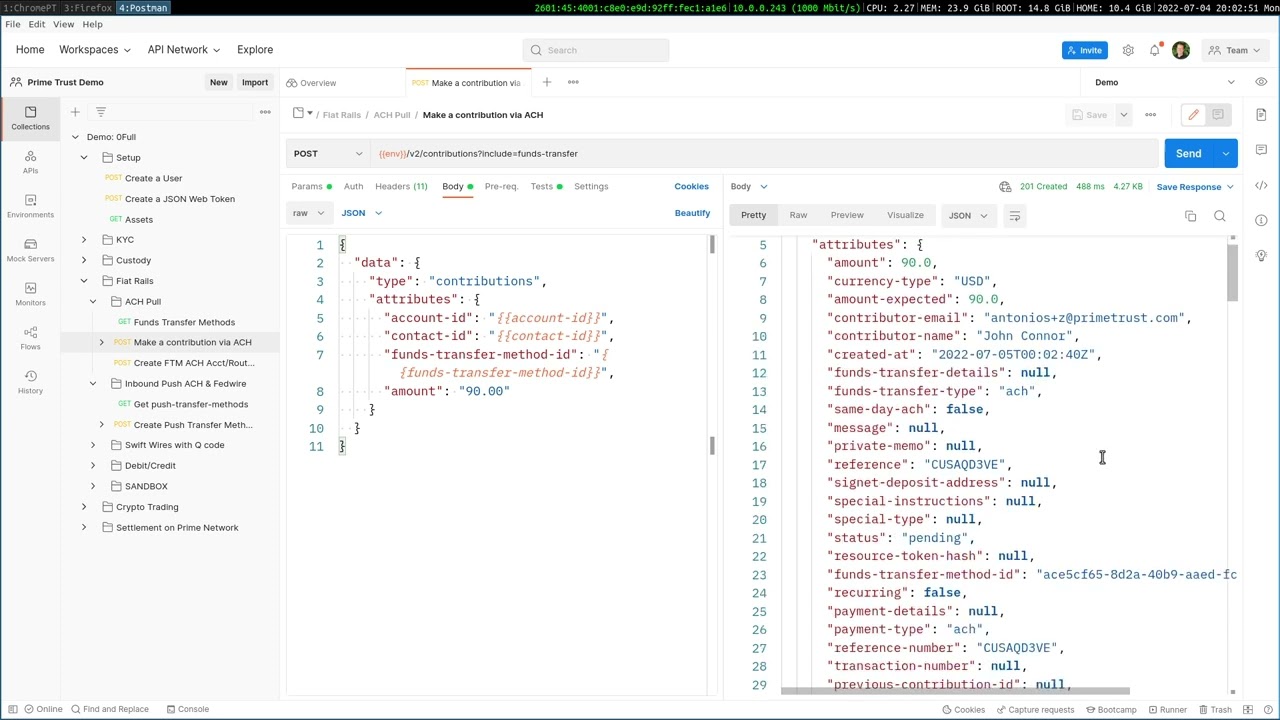Open the Mock Servers sidebar panel
This screenshot has height=720, width=1280.
coord(30,250)
